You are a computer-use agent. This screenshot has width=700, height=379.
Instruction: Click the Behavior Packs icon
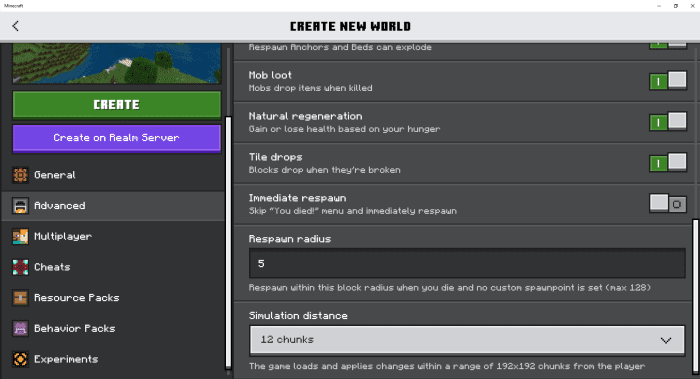[x=20, y=329]
